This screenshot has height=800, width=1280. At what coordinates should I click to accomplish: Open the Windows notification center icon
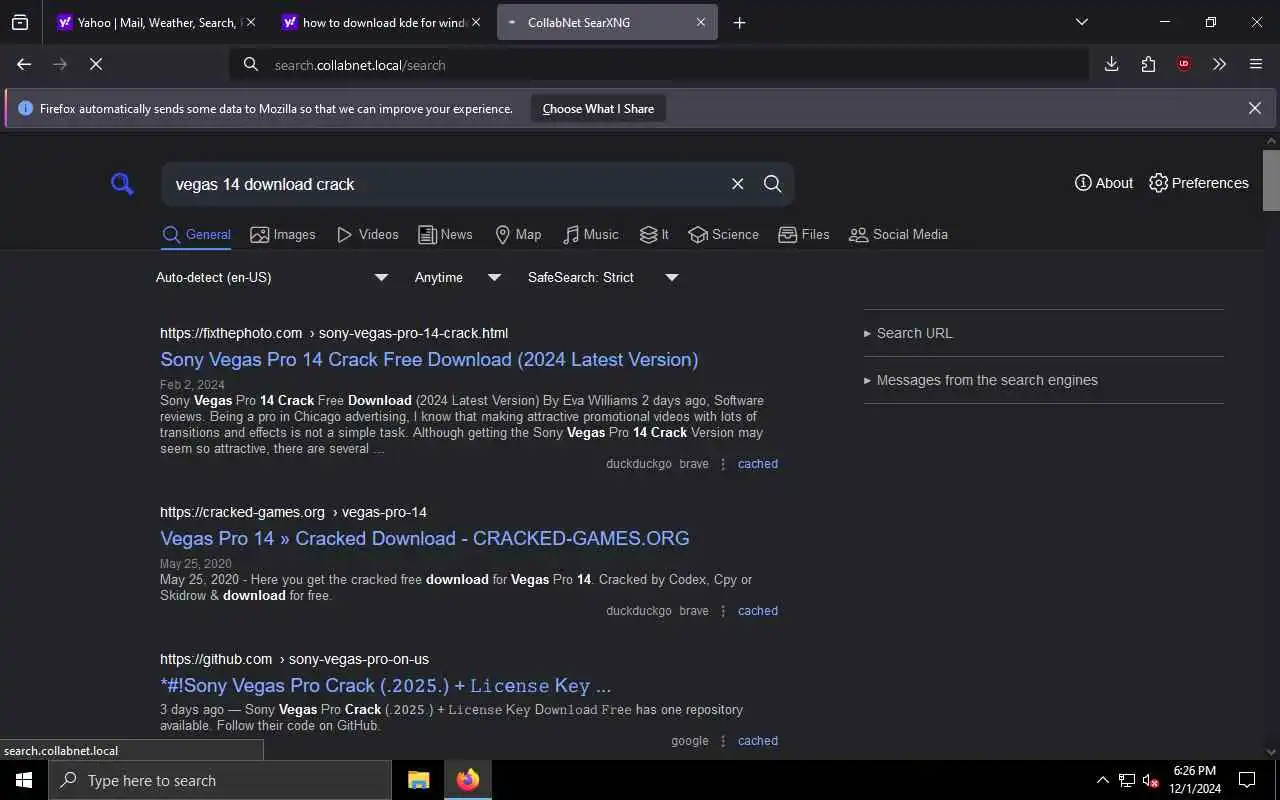tap(1247, 780)
